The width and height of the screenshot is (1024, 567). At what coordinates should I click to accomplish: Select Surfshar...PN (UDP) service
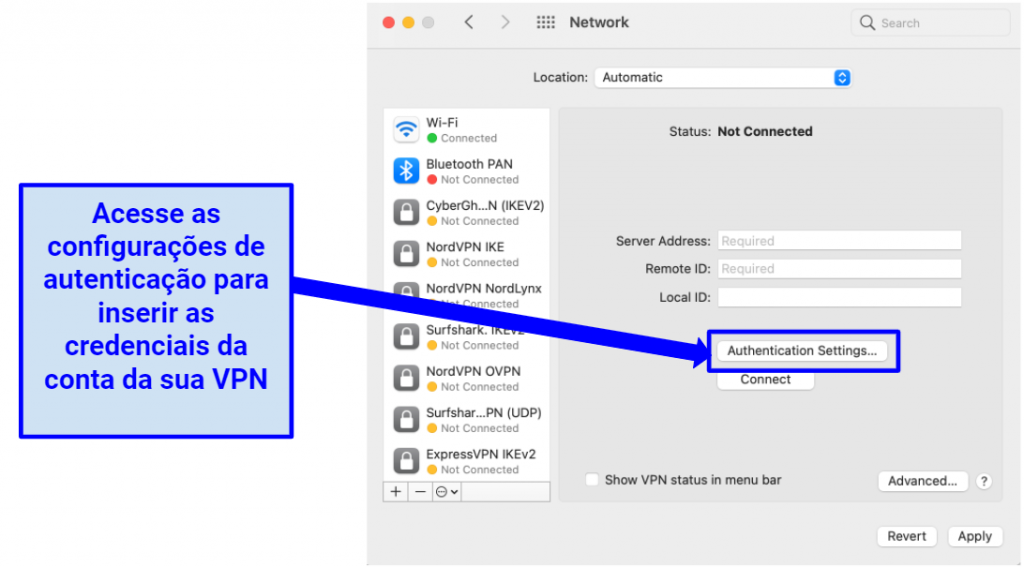483,413
